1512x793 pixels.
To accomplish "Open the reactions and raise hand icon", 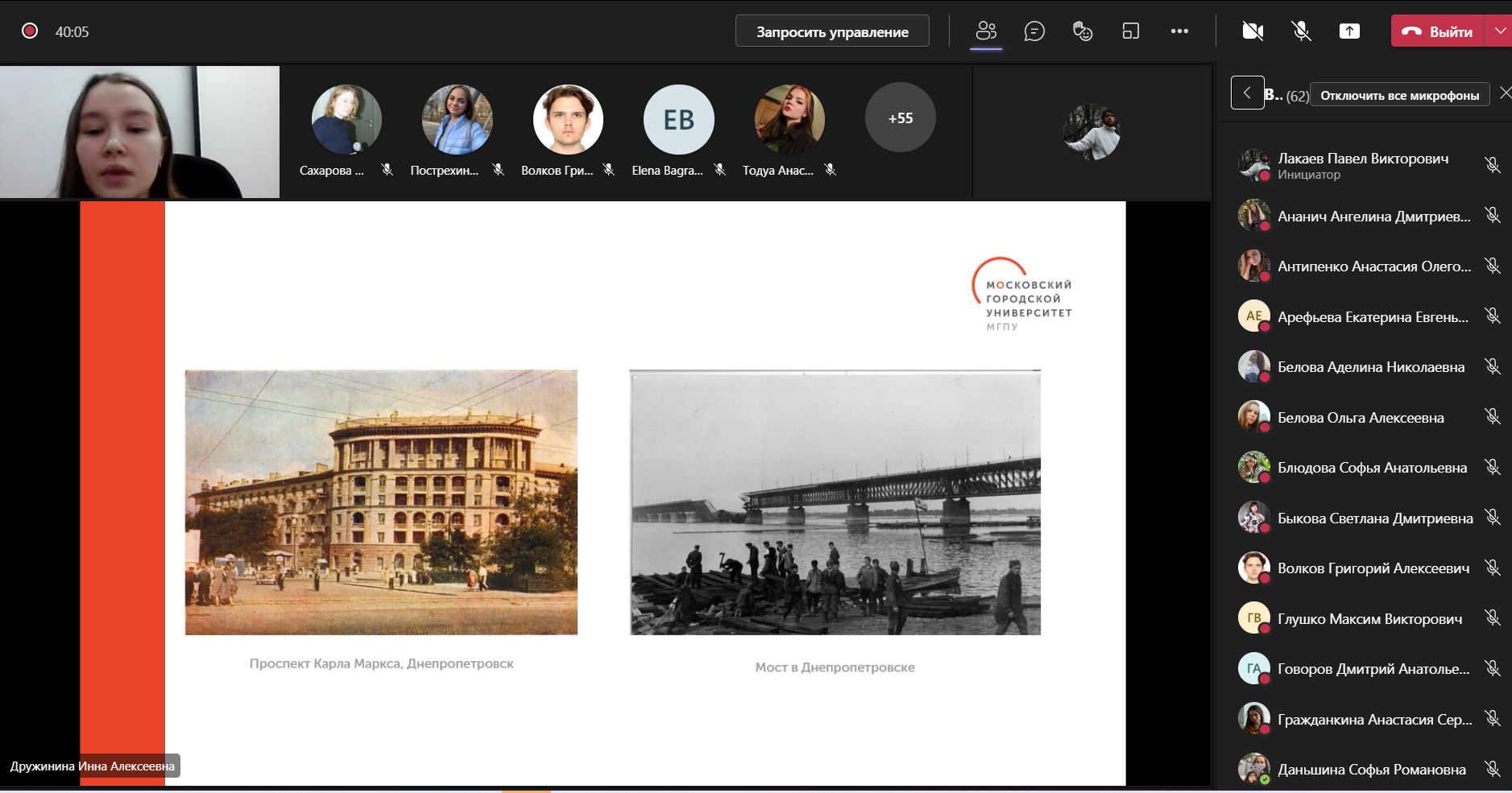I will pyautogui.click(x=1083, y=31).
